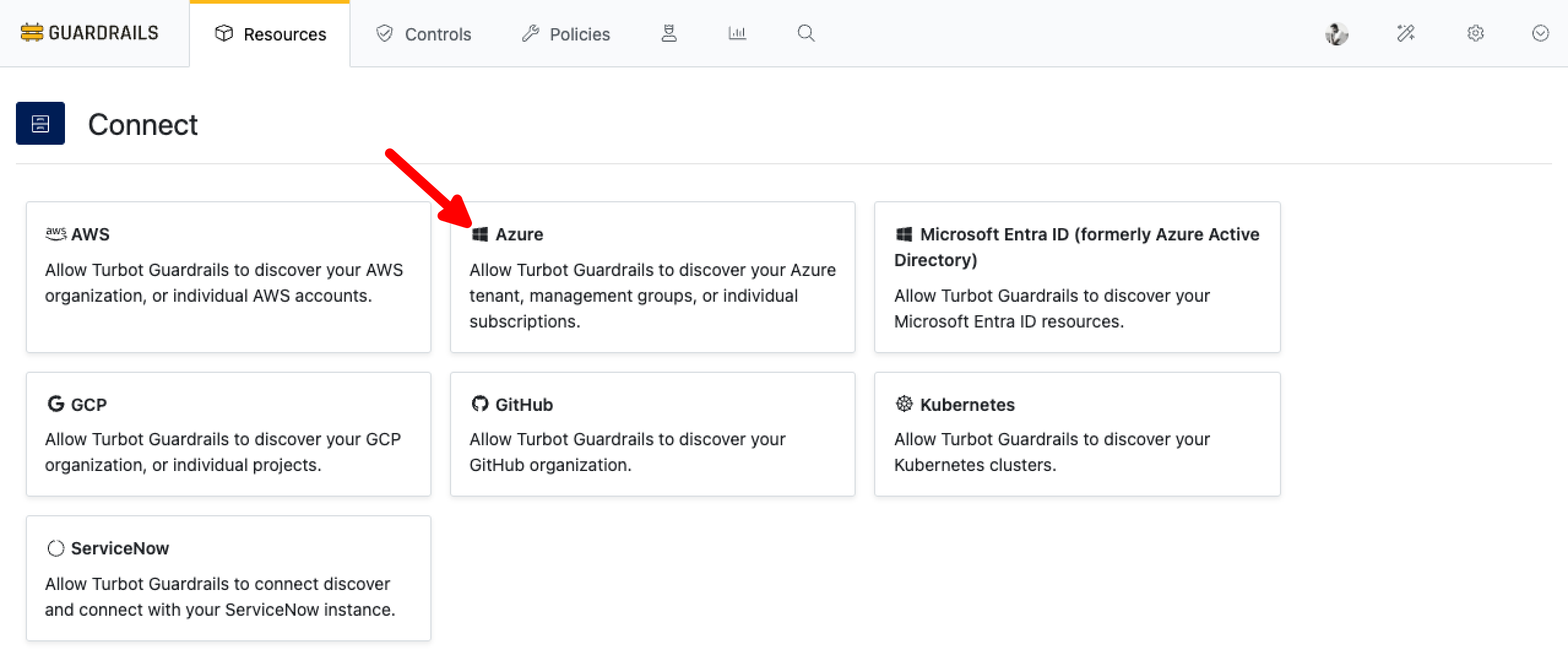
Task: Open the user profile avatar
Action: tap(1336, 33)
